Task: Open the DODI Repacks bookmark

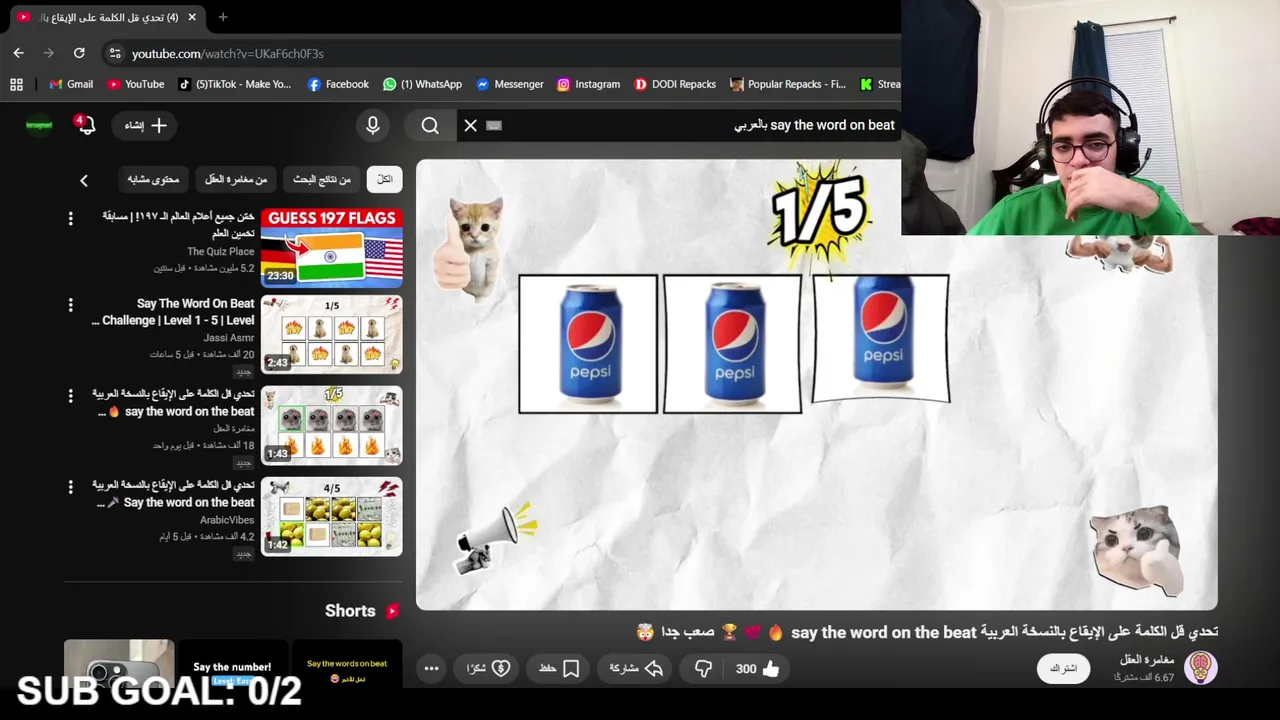Action: (675, 84)
